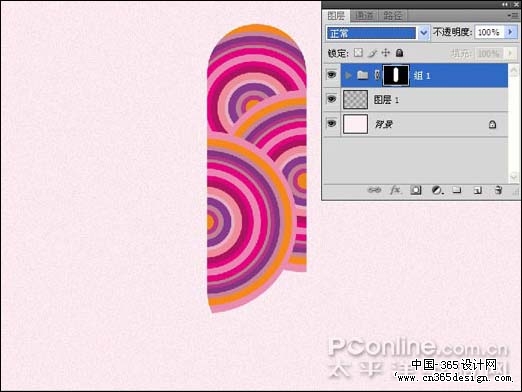Click layers list scroll down arrow
This screenshot has width=522, height=392.
514,177
